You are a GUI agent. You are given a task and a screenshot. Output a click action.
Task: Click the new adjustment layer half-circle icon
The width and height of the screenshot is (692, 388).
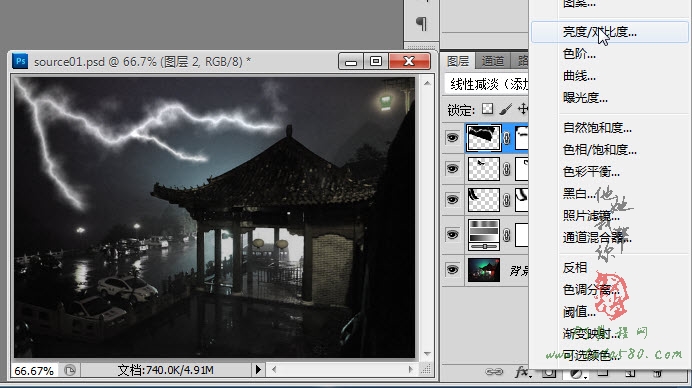coord(577,373)
